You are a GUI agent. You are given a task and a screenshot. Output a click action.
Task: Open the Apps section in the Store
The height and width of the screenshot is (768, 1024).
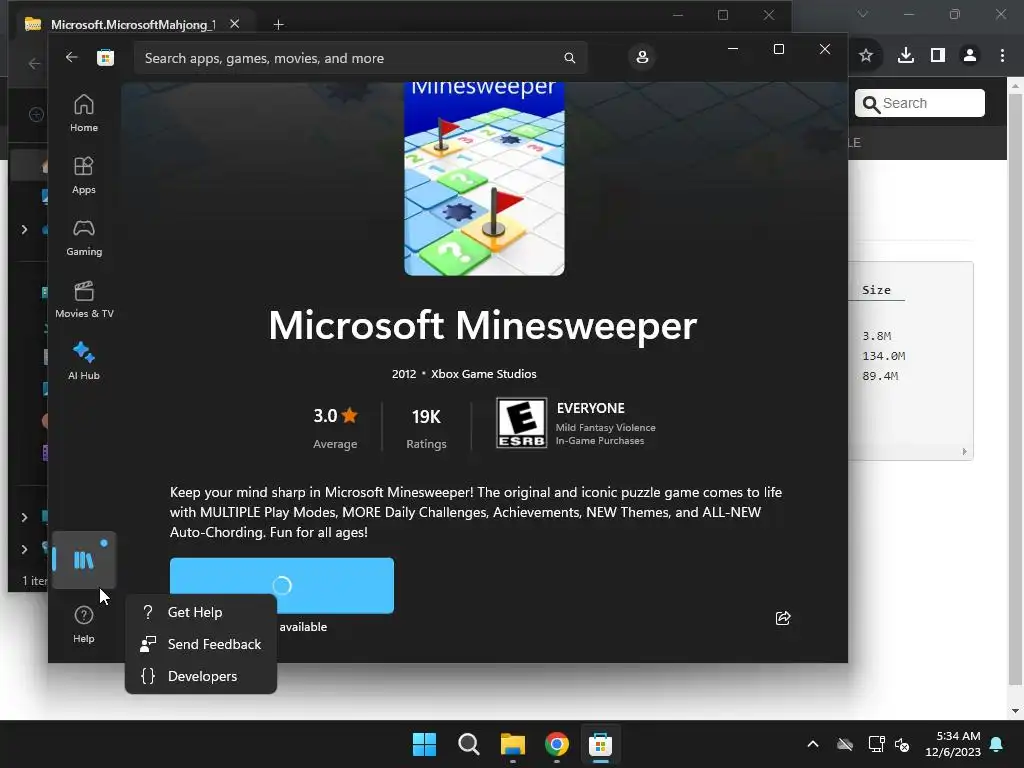pyautogui.click(x=84, y=175)
